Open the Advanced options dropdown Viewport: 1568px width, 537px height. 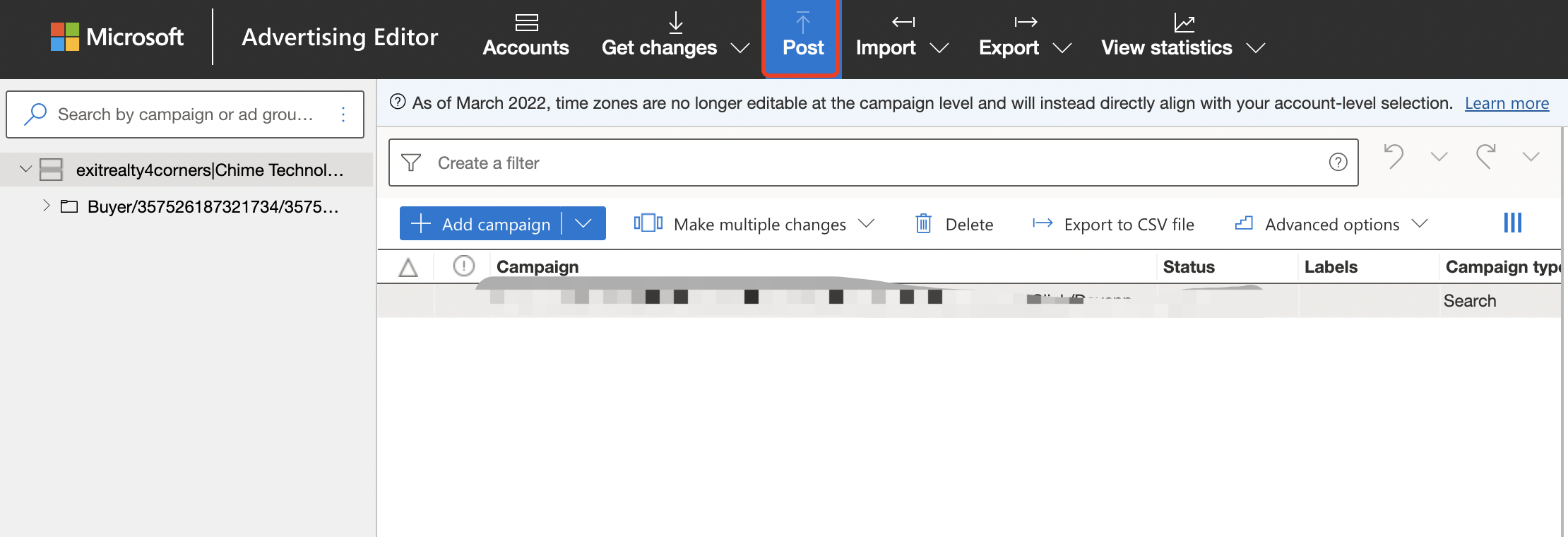[1331, 224]
